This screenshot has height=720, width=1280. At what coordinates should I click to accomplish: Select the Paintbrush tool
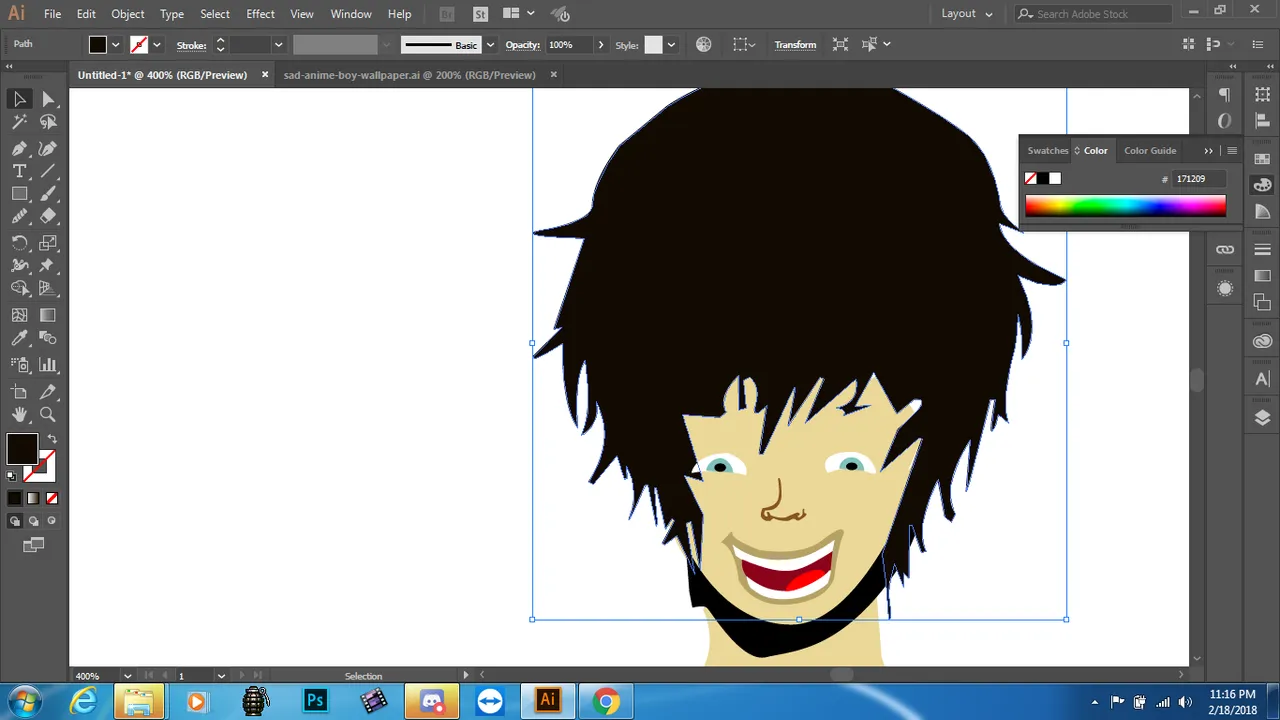click(48, 194)
